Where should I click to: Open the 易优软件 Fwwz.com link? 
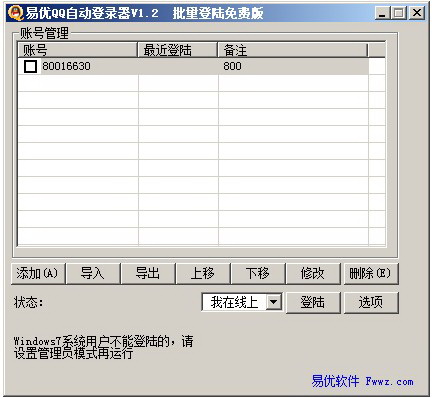[363, 381]
